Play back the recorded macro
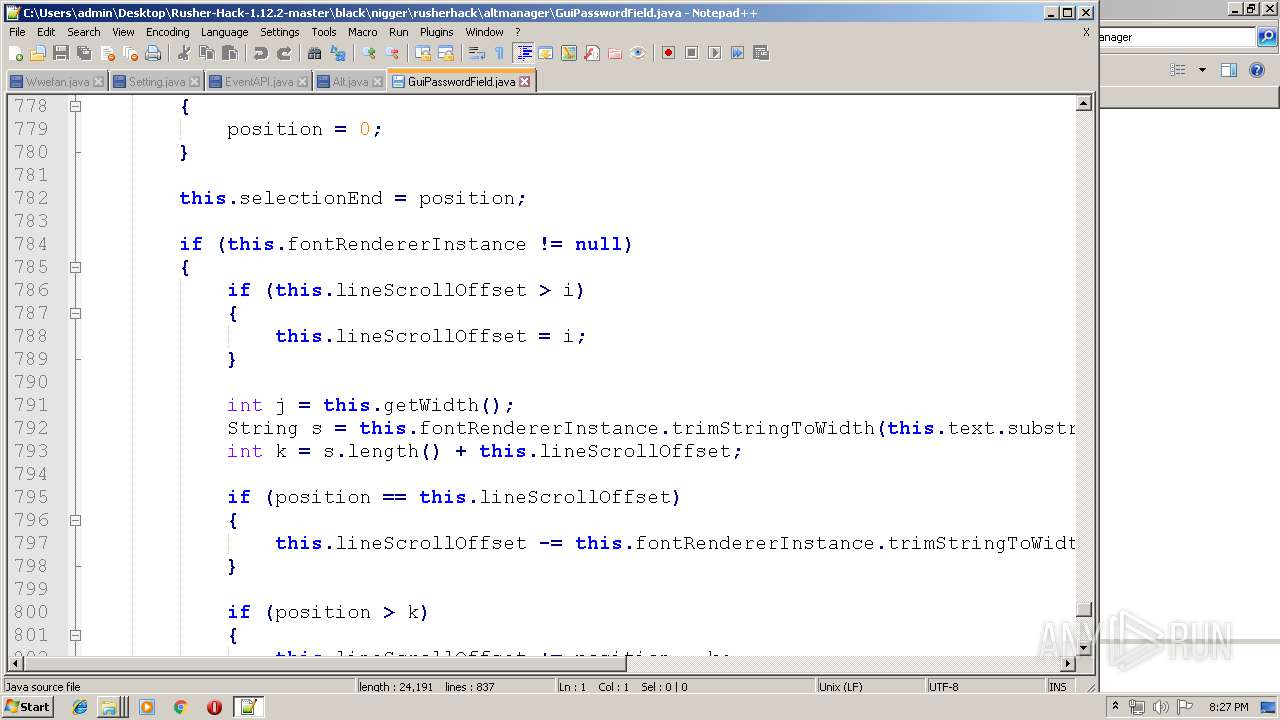 click(714, 53)
